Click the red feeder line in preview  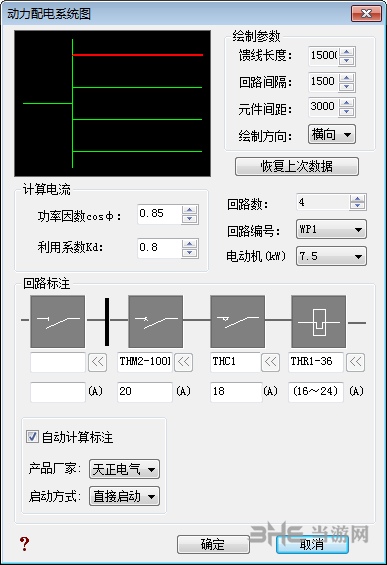coord(138,55)
